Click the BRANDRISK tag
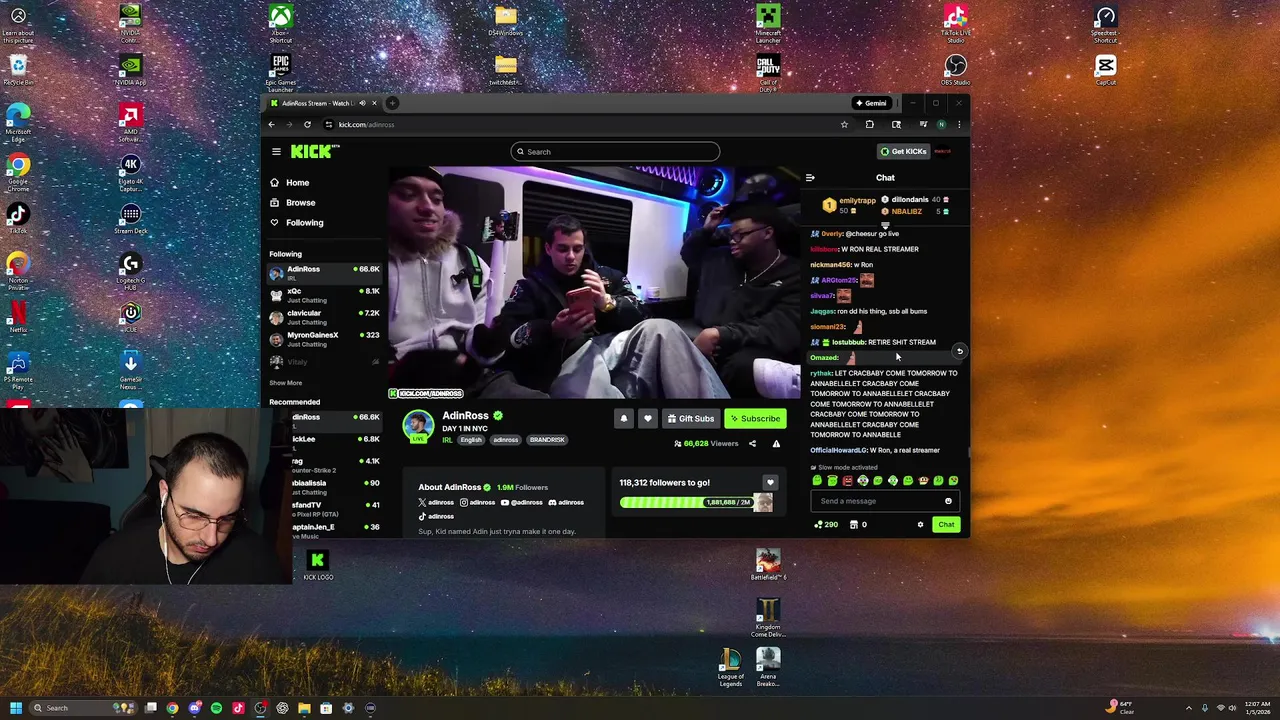The width and height of the screenshot is (1280, 720). 547,440
